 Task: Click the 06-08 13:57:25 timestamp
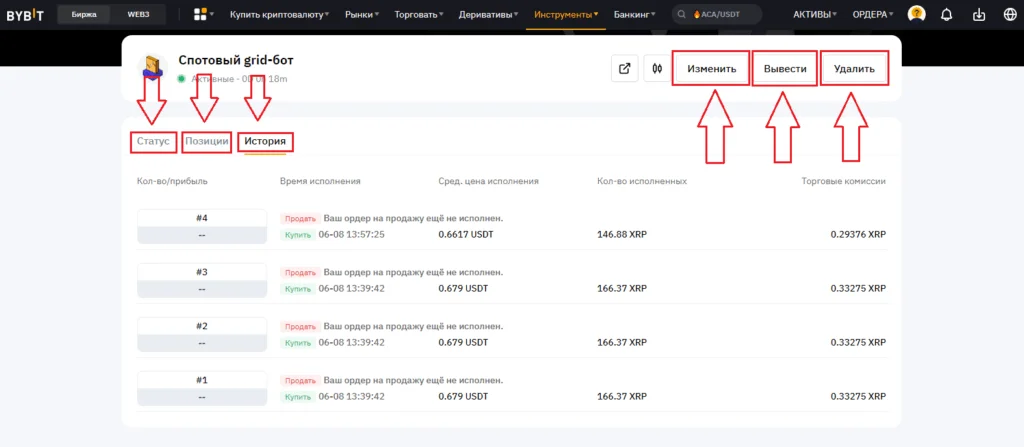tap(351, 235)
